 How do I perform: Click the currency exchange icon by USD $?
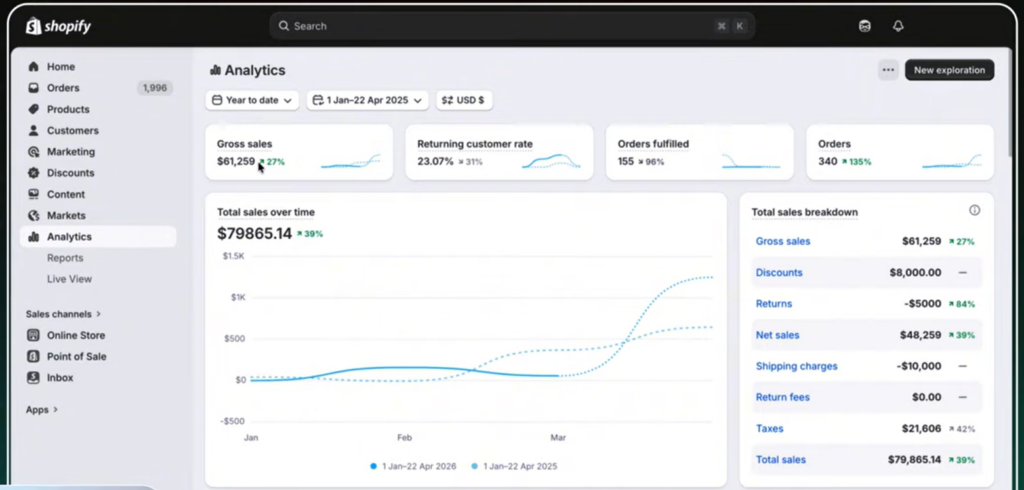pos(447,100)
